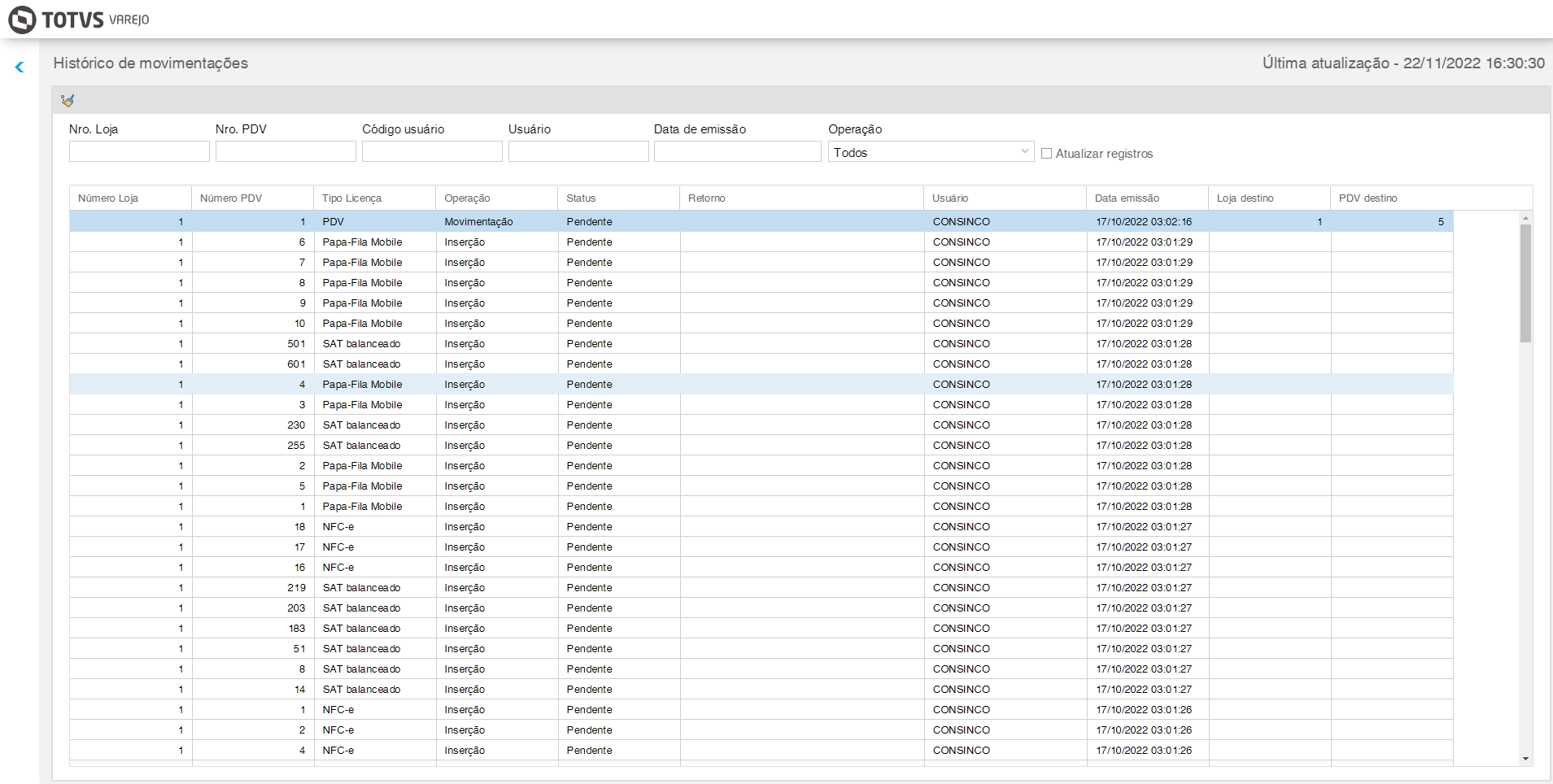This screenshot has width=1553, height=784.
Task: Select the PDV number '203' cell
Action: pos(253,608)
